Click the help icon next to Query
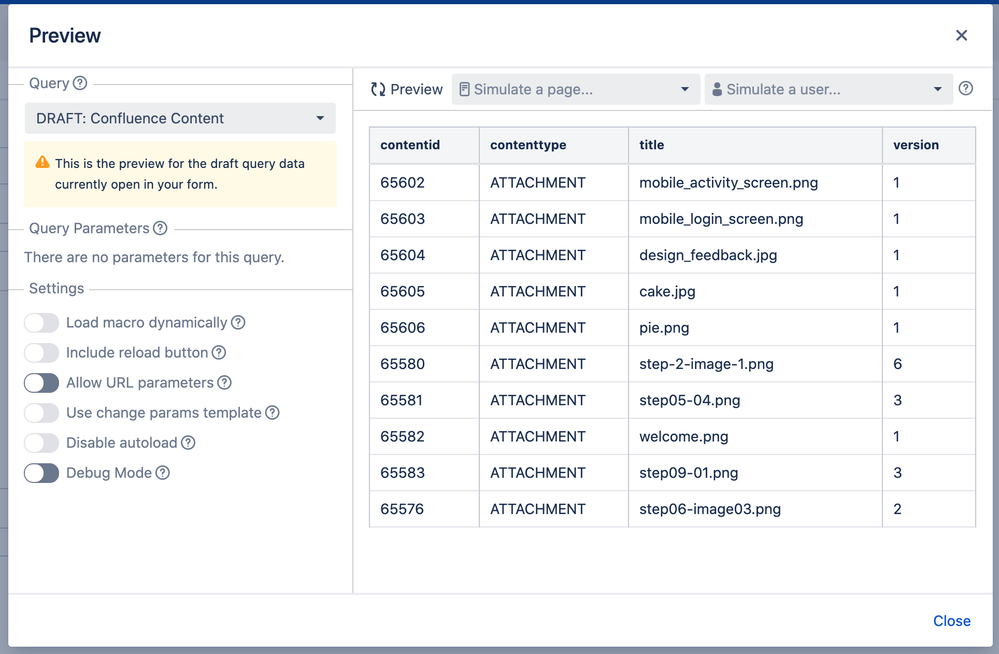Screen dimensions: 999x654 coord(80,83)
